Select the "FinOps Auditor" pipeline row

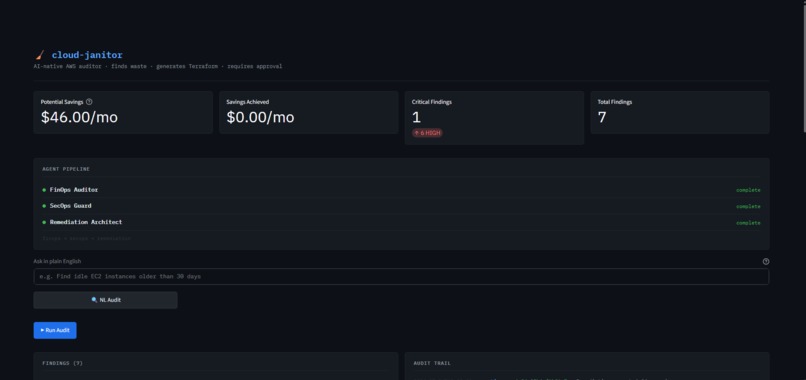tap(401, 190)
